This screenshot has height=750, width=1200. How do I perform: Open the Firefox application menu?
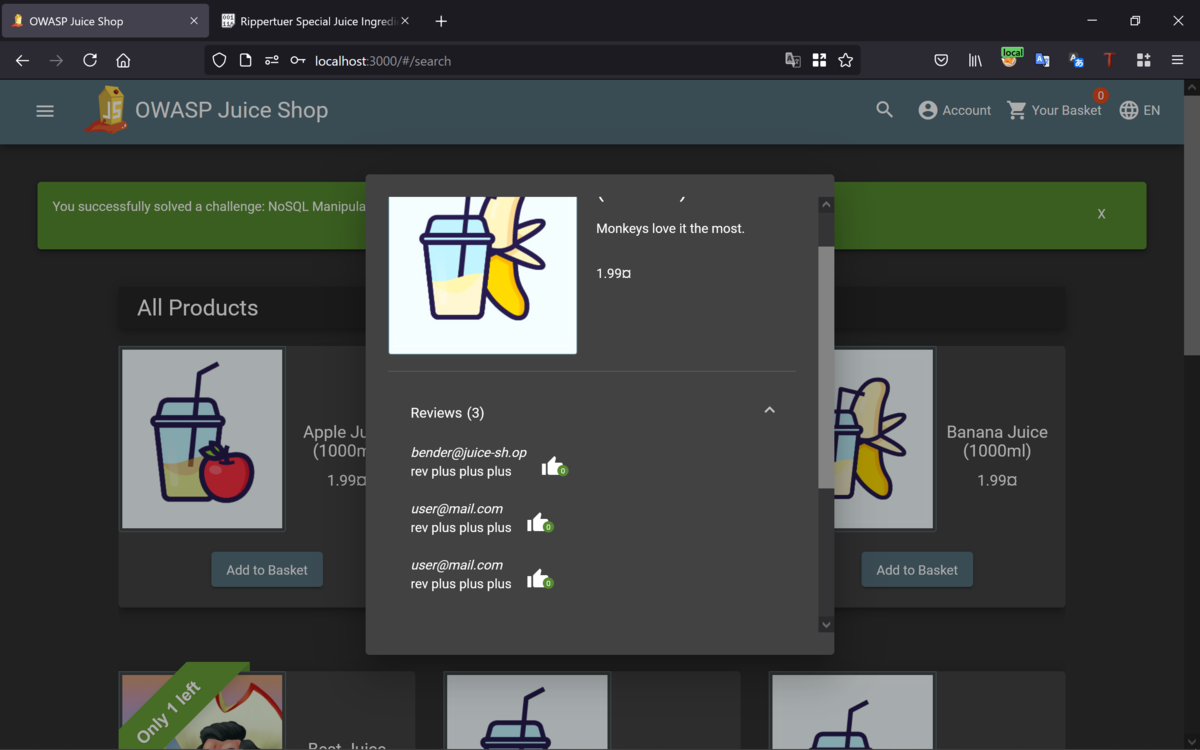click(x=1177, y=60)
